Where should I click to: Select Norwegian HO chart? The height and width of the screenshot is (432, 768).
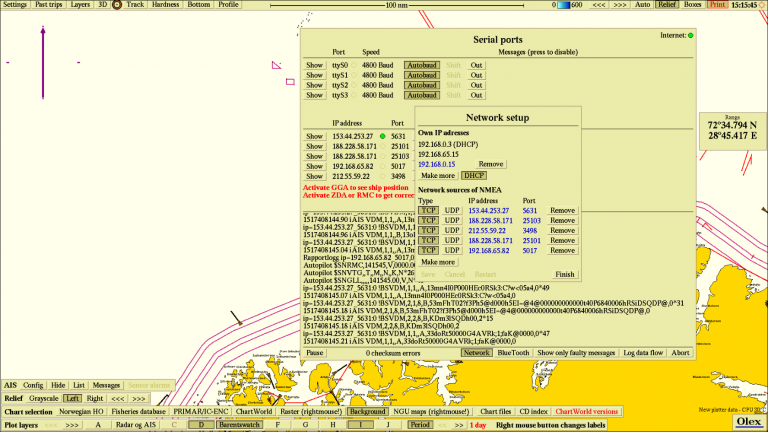tap(81, 412)
